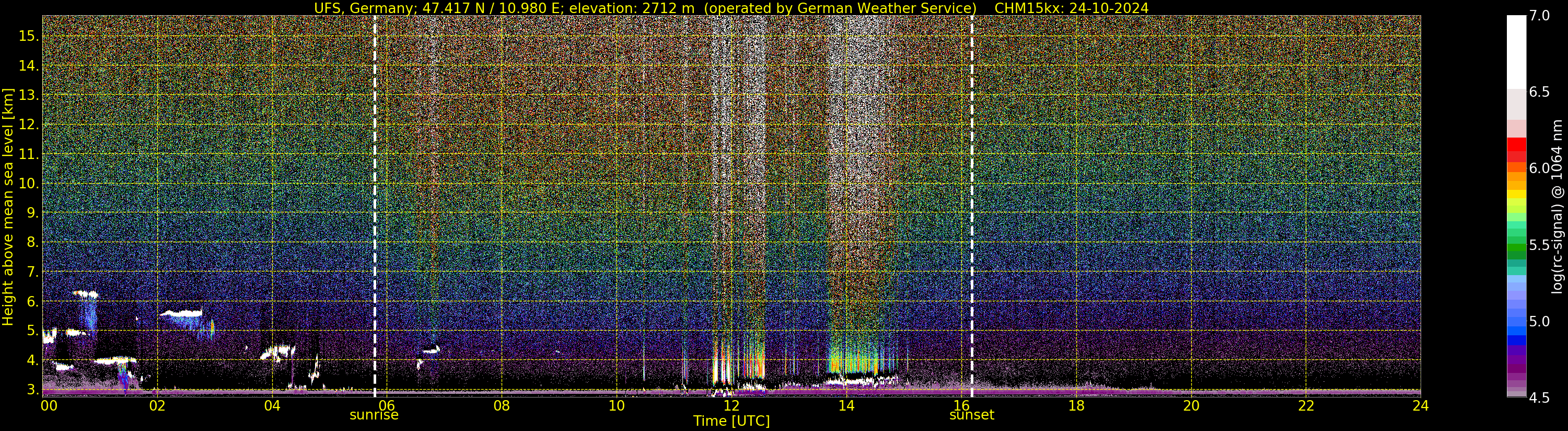Click the '15.' height tick label
1568x431 pixels.
click(29, 36)
